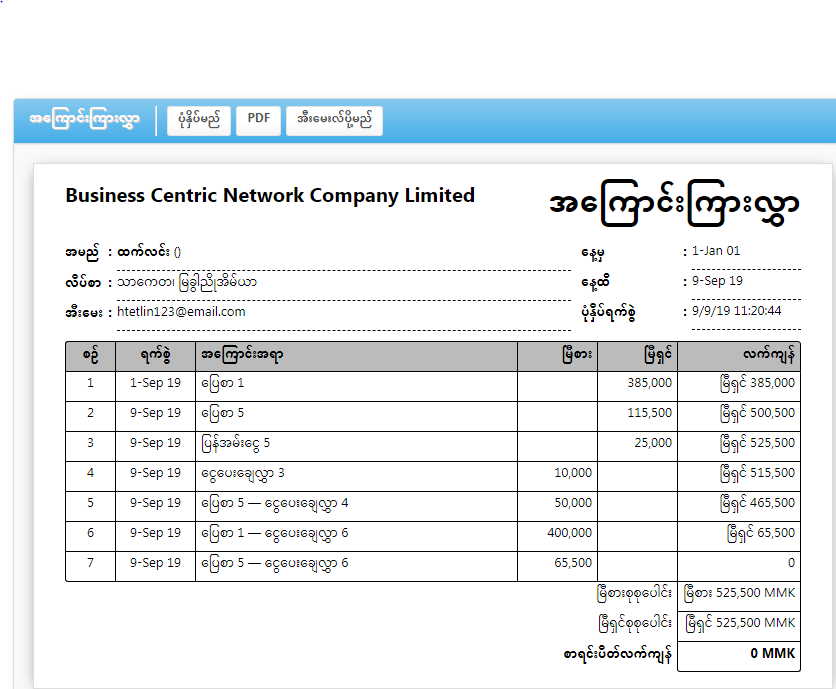Viewport: 836px width, 689px height.
Task: Select the total မြီရှင် 525,500 MMK
Action: click(x=739, y=623)
